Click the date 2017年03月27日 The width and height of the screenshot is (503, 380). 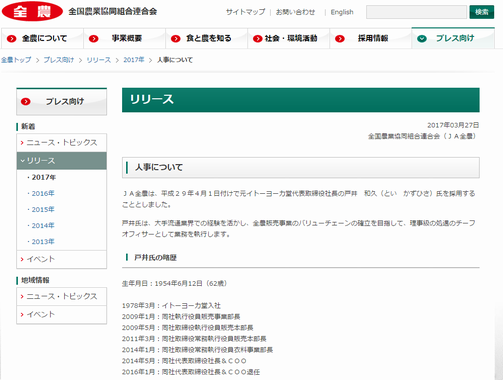453,125
